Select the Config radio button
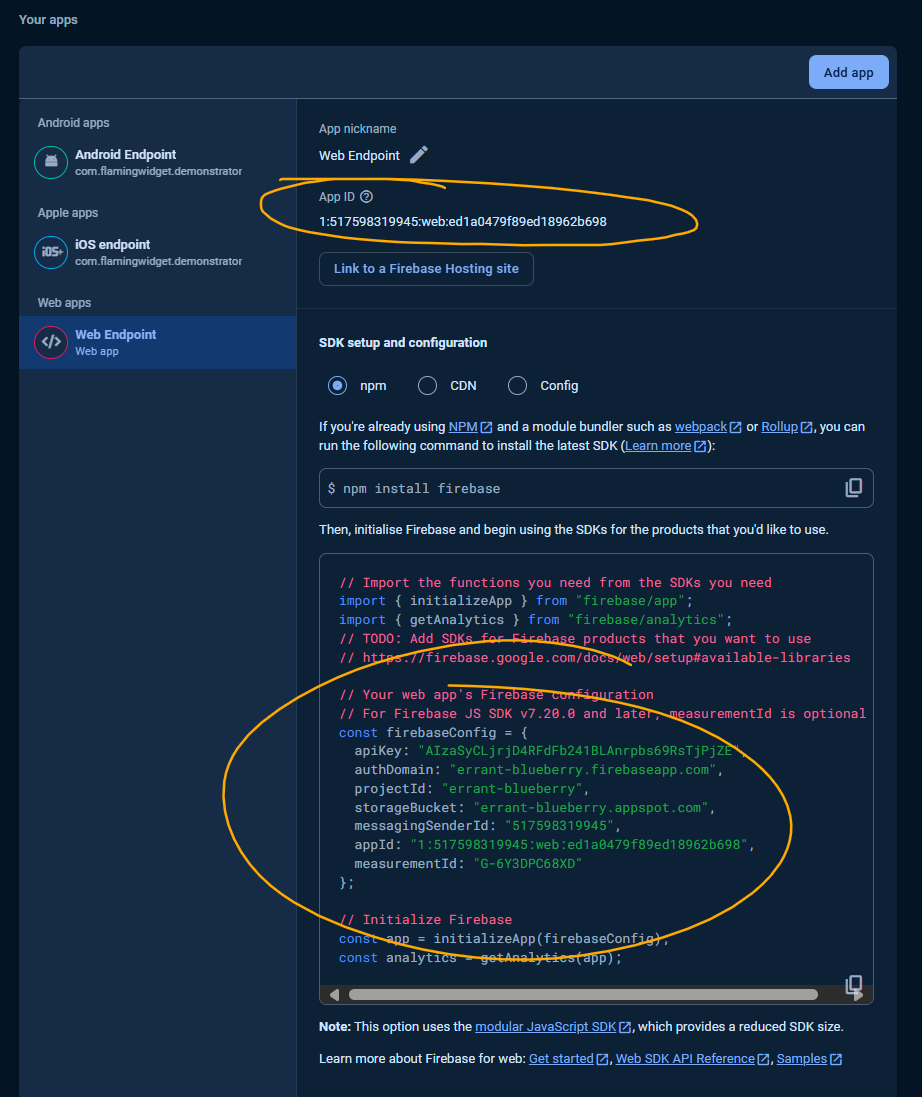This screenshot has width=922, height=1097. coord(517,385)
